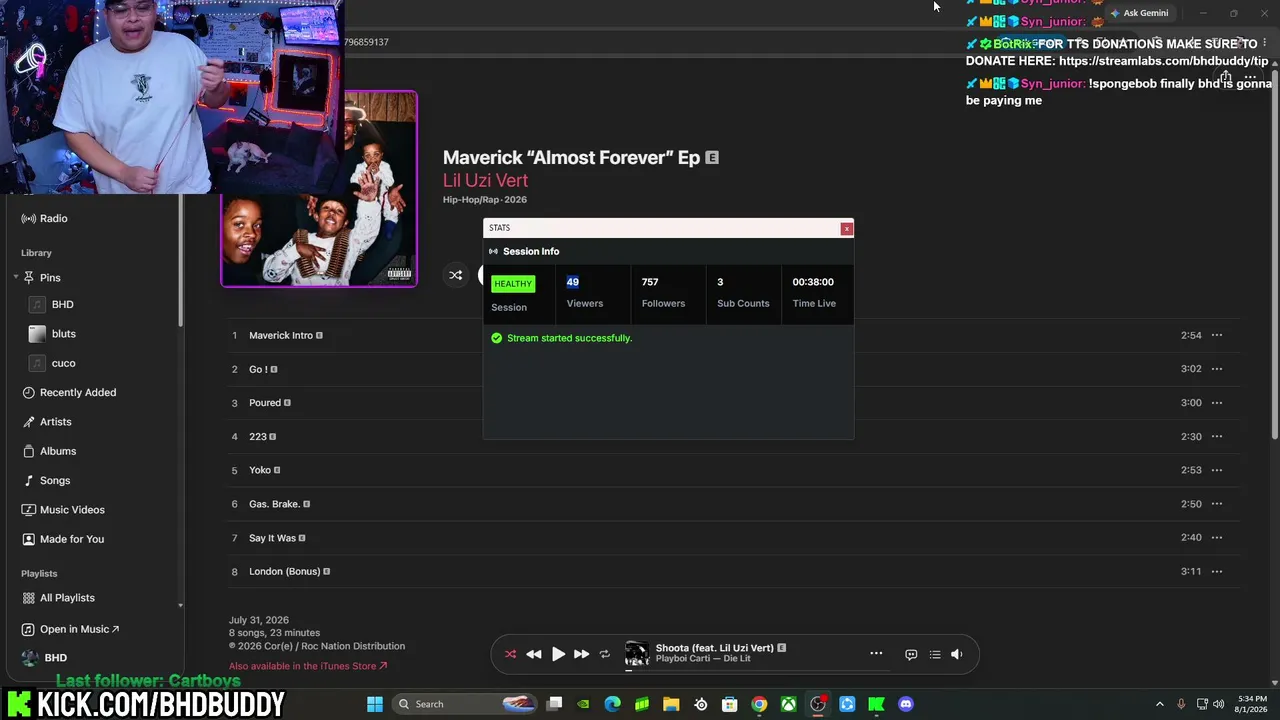
Task: Play track 2 Go !
Action: point(735,369)
